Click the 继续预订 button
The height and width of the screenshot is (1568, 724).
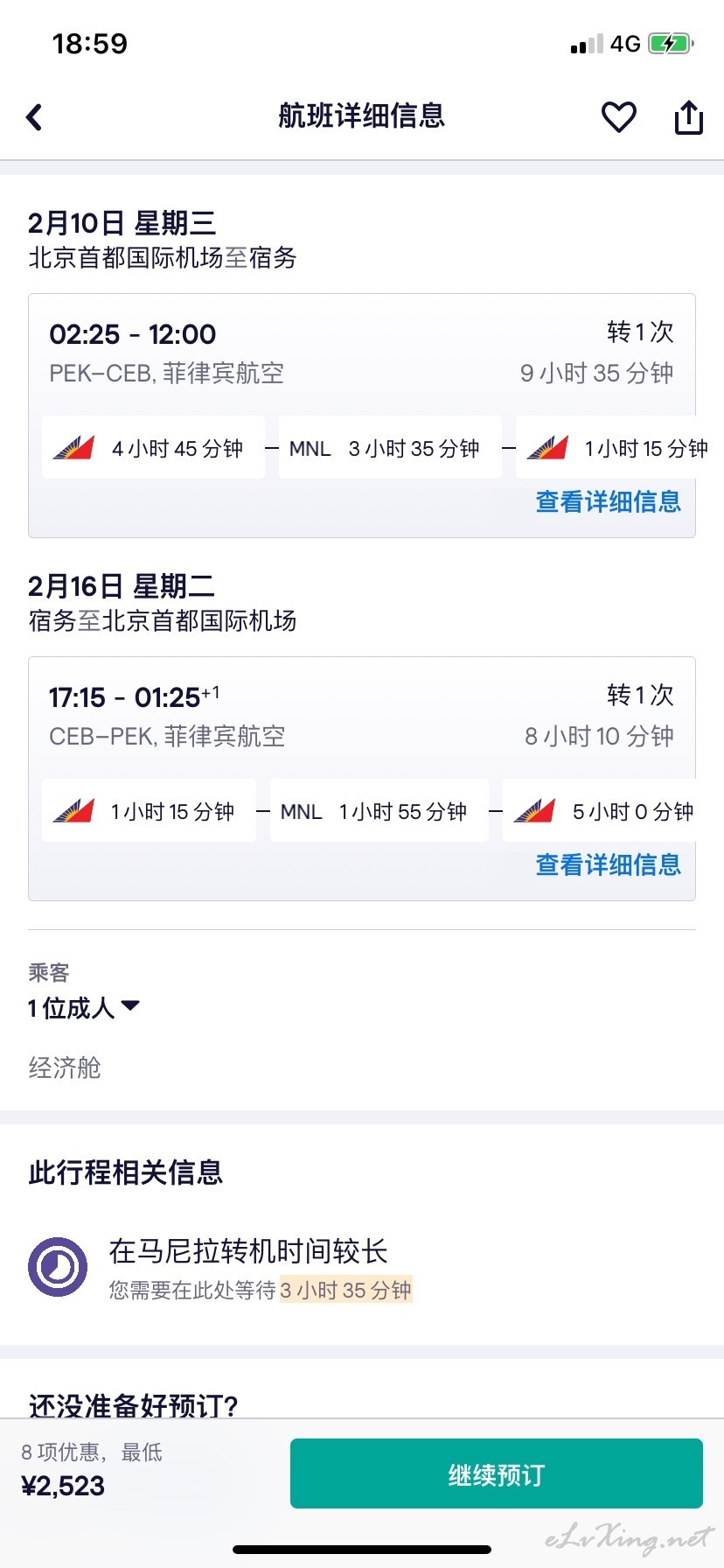coord(497,1474)
